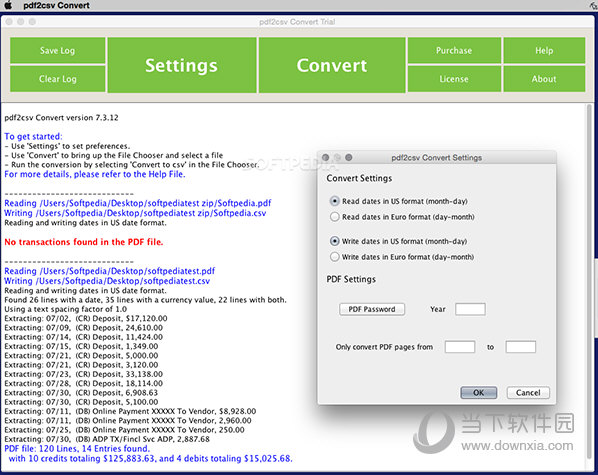The image size is (598, 475).
Task: Click 'Using a text spacing factor of 1.0'
Action: click(x=66, y=309)
